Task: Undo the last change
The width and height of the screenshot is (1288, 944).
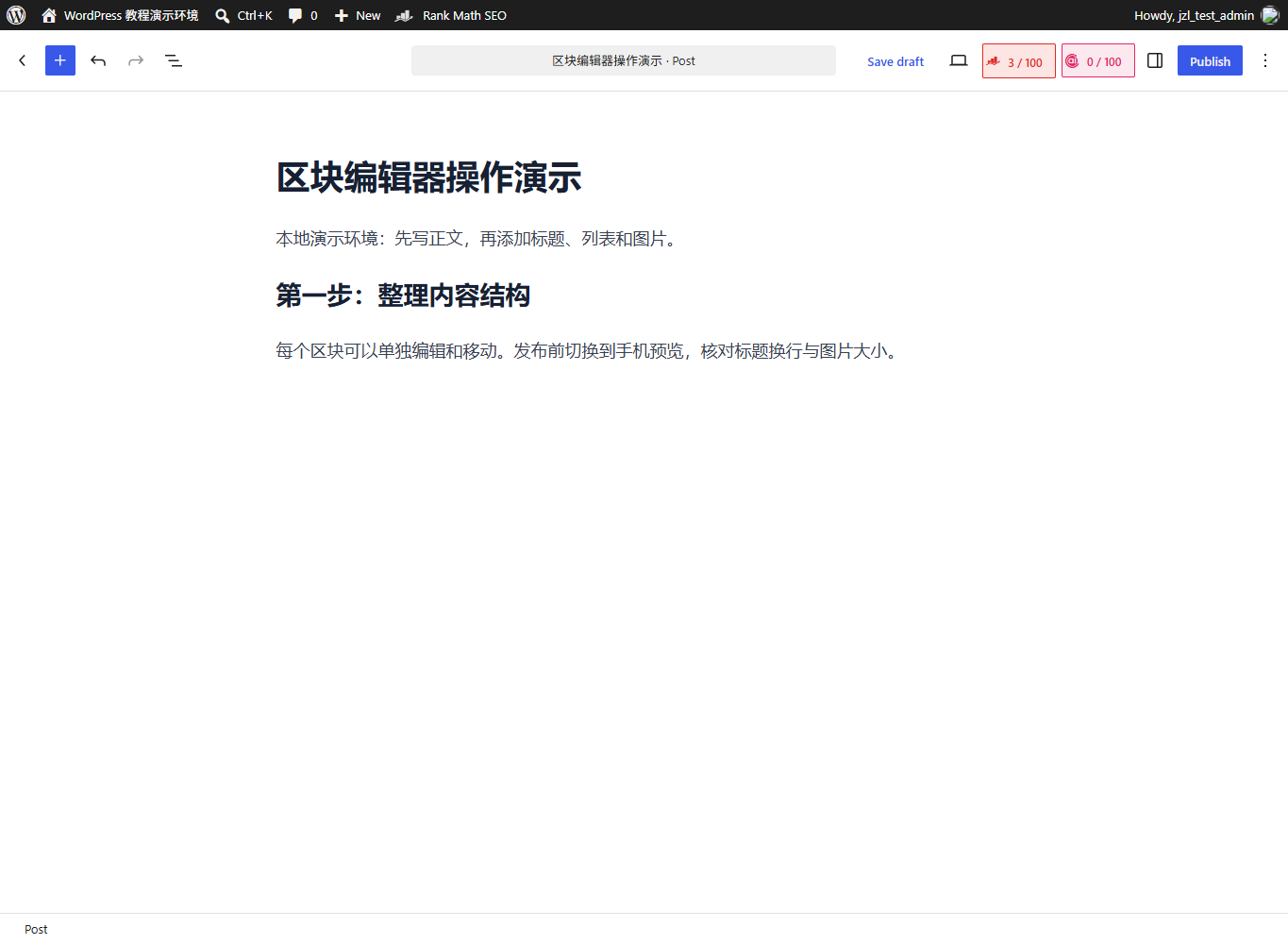Action: (98, 60)
